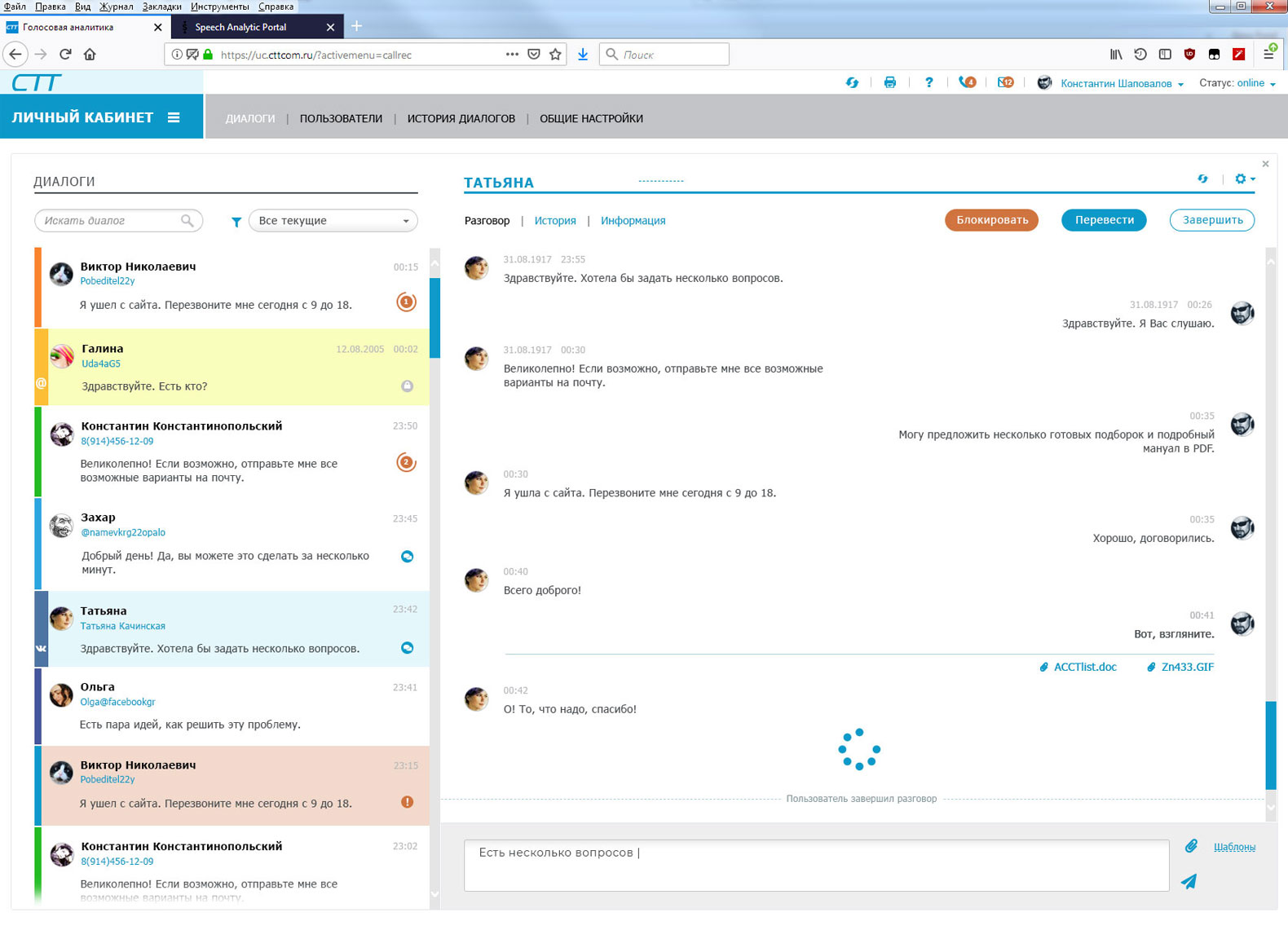The width and height of the screenshot is (1288, 930).
Task: Click browser home button
Action: point(90,55)
